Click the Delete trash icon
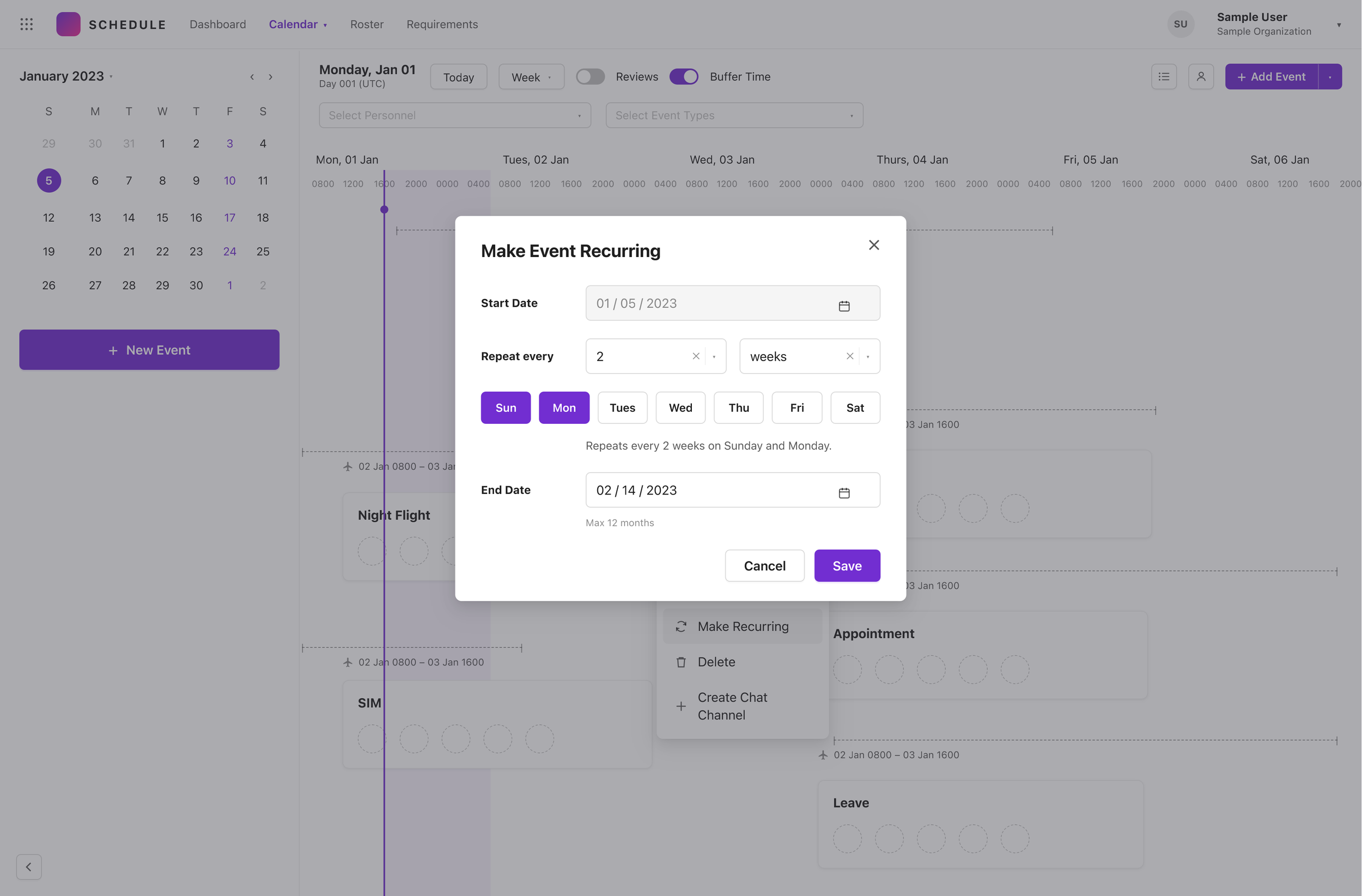The image size is (1362, 896). click(680, 662)
